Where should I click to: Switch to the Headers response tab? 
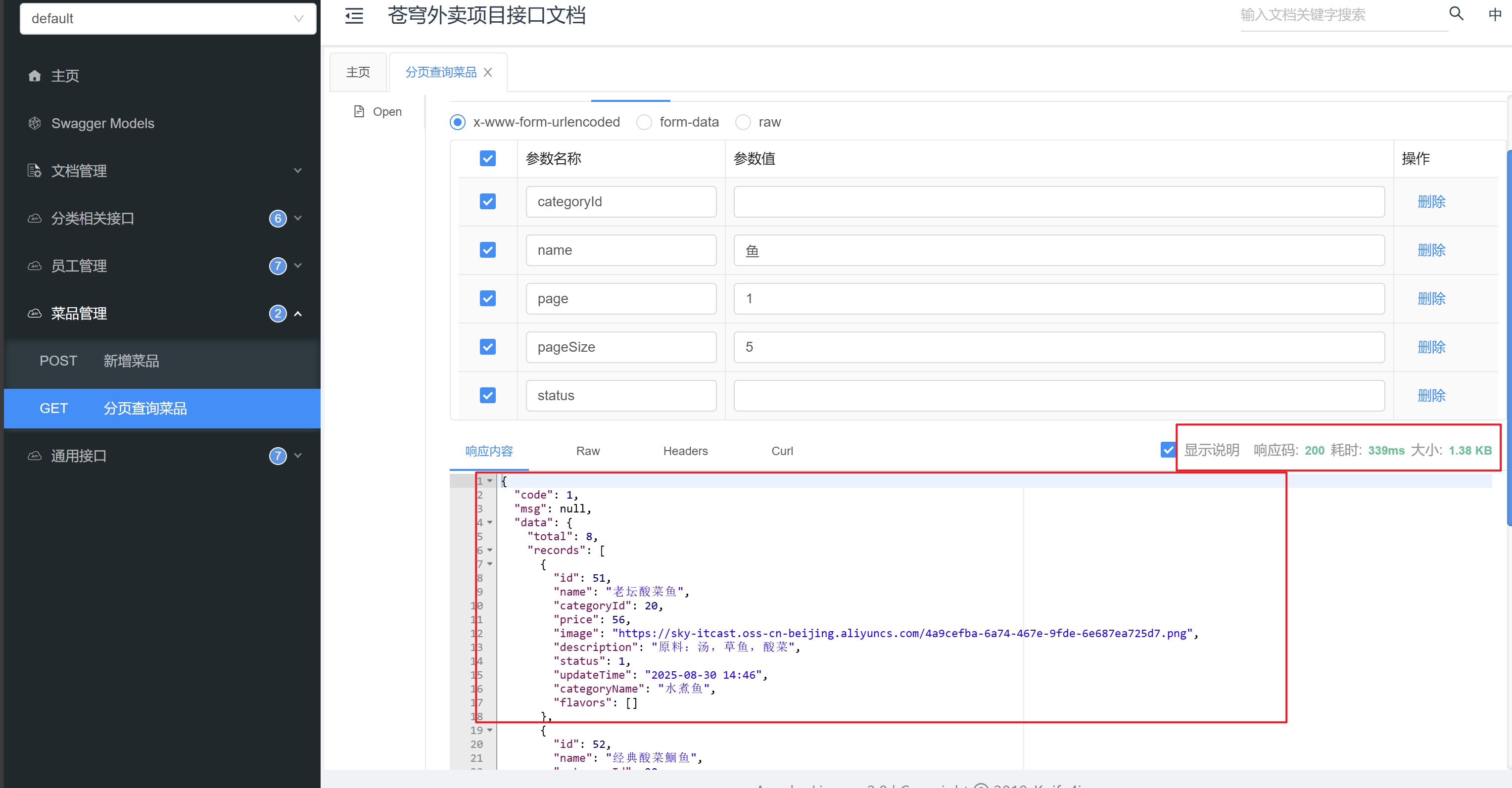[x=685, y=451]
